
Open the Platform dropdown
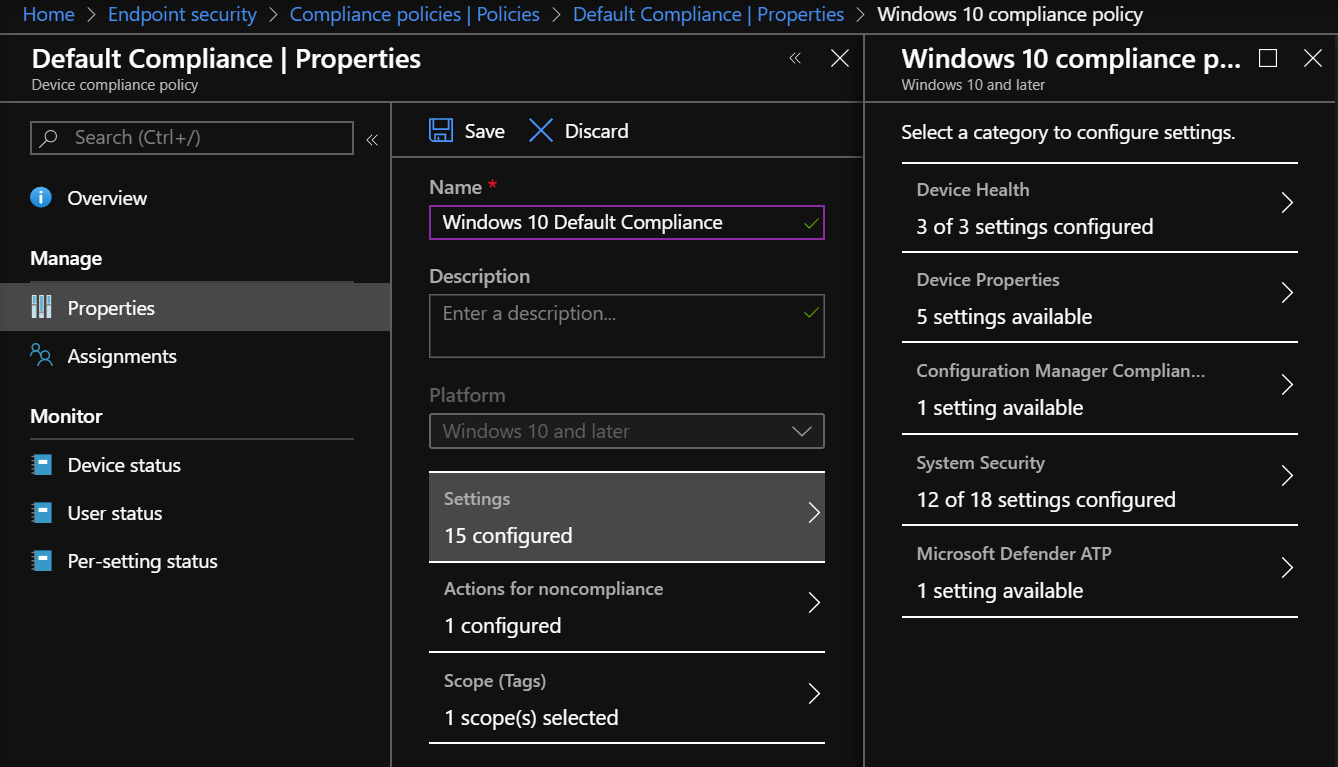tap(800, 430)
